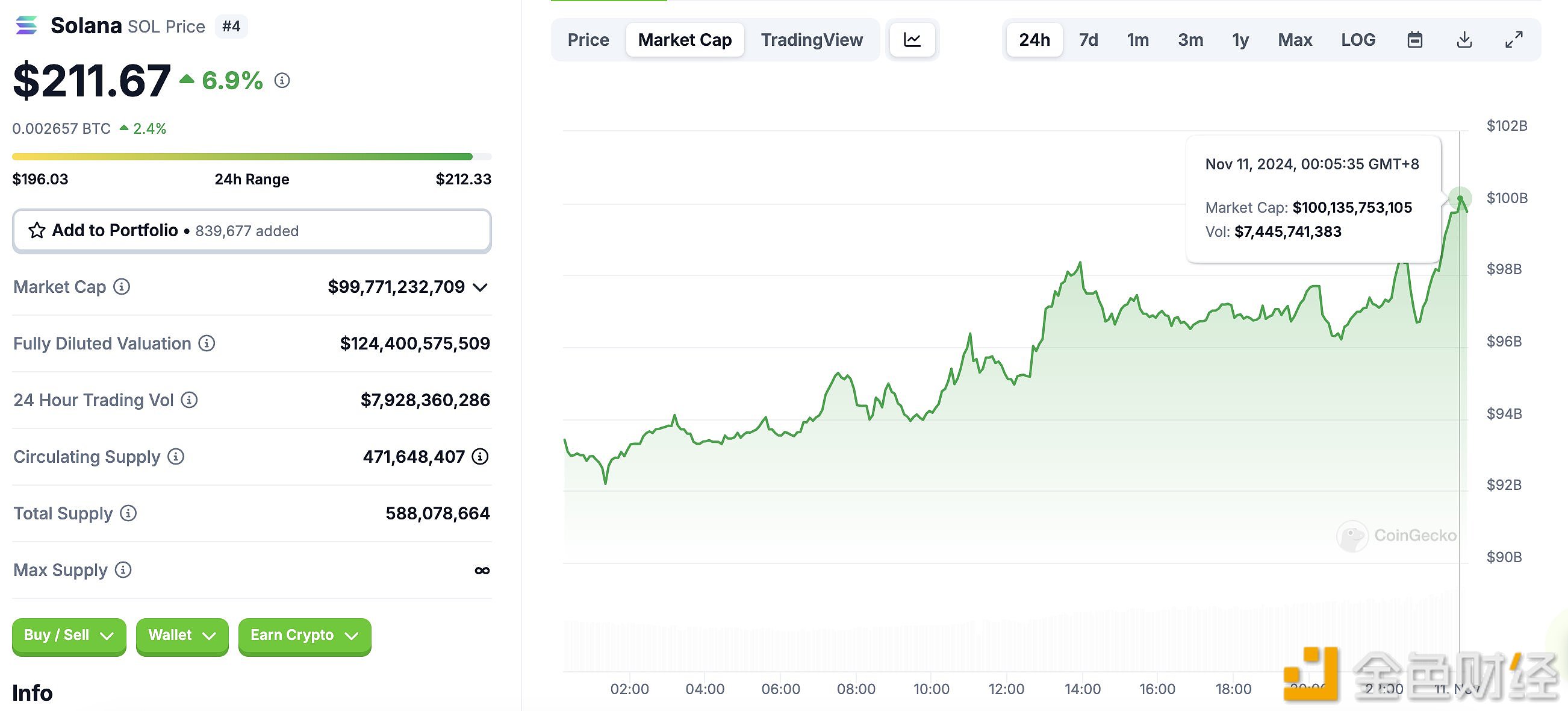The image size is (1568, 711).
Task: Click the 588,078,664 total supply value
Action: click(437, 513)
